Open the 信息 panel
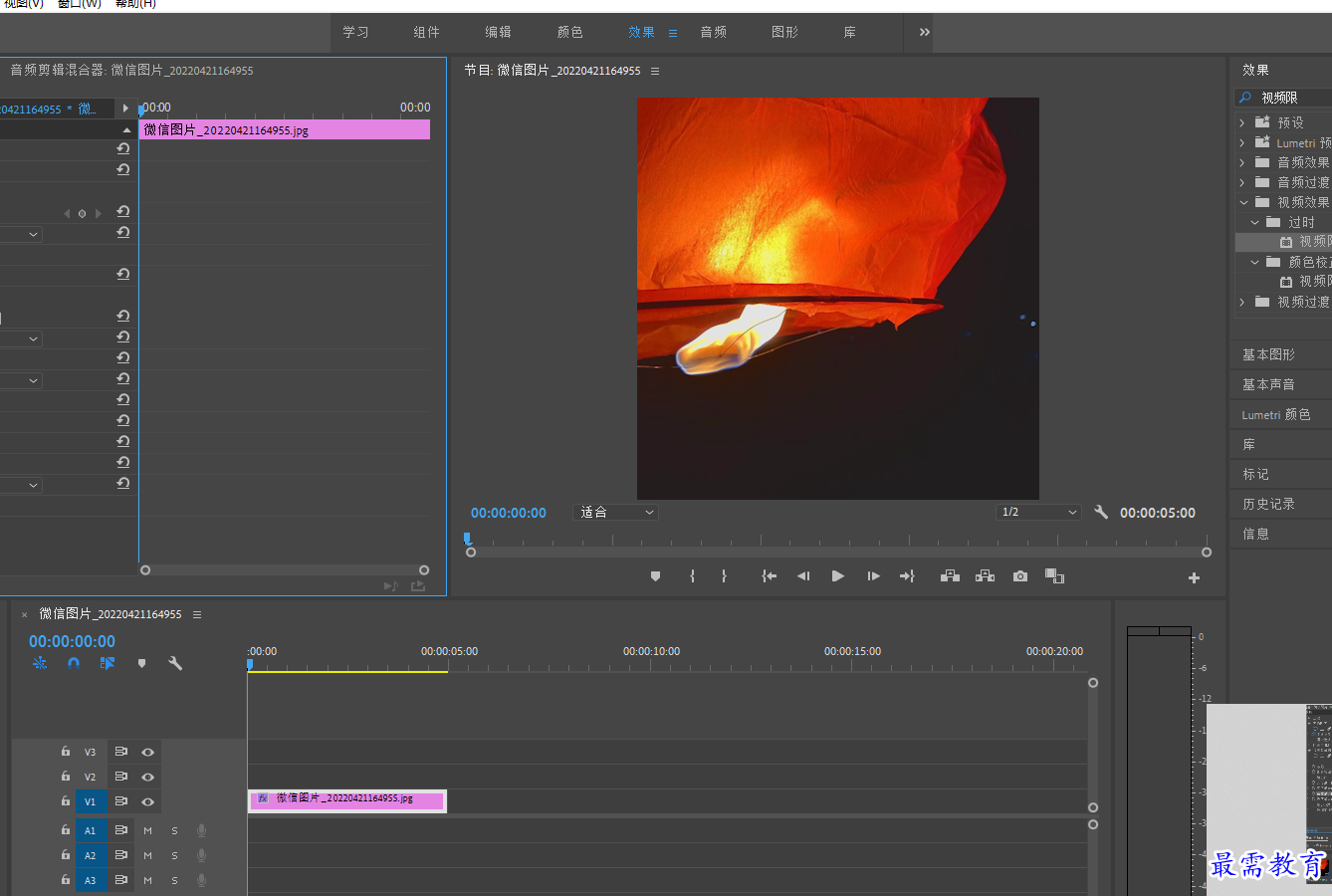The width and height of the screenshot is (1332, 896). 1255,534
